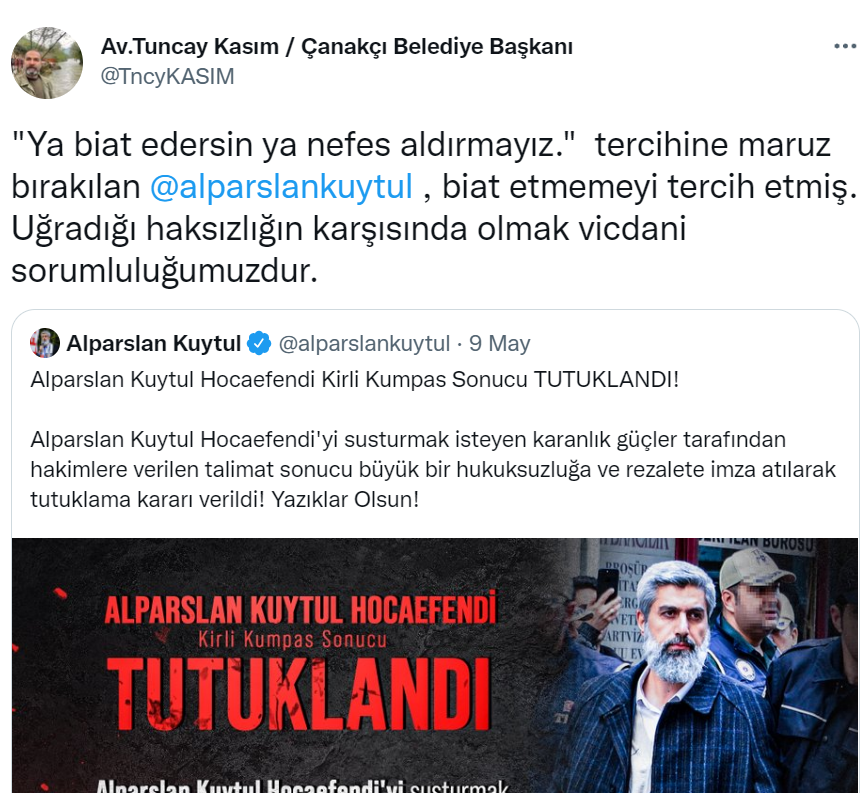
Task: Click the blue verified badge
Action: click(x=259, y=343)
